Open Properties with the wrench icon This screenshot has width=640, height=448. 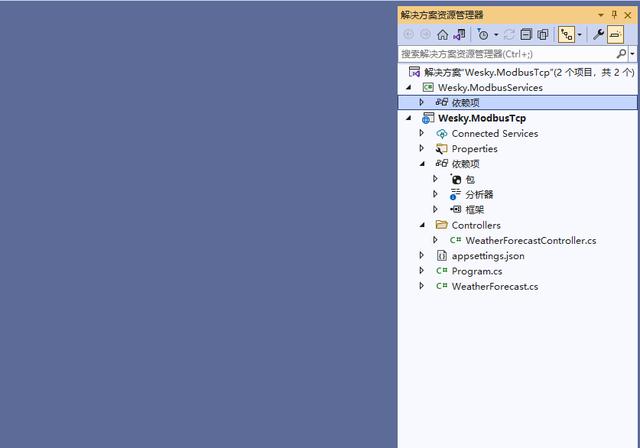pos(598,35)
